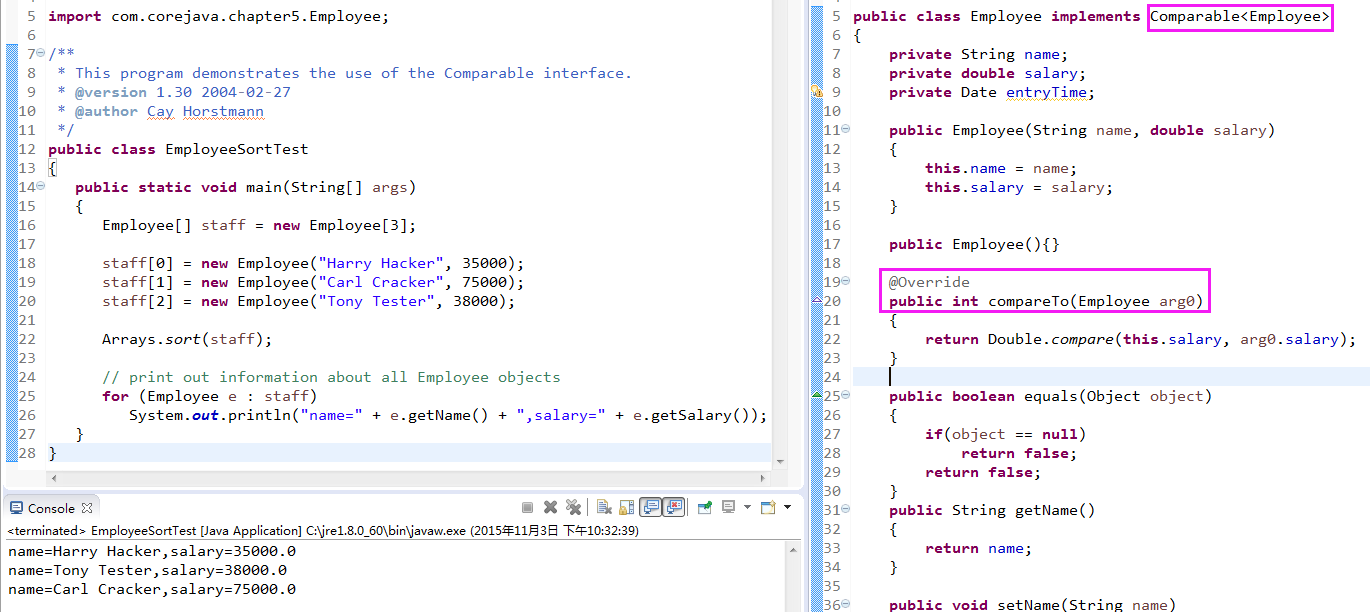Click the warning marker beside line 9
The image size is (1370, 612).
[x=817, y=92]
